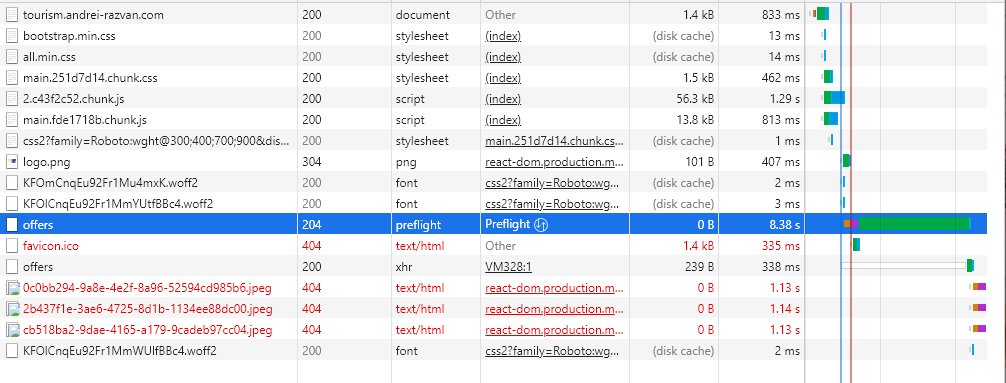Click the 204 status of offers preflight
This screenshot has height=383, width=1006.
click(312, 225)
